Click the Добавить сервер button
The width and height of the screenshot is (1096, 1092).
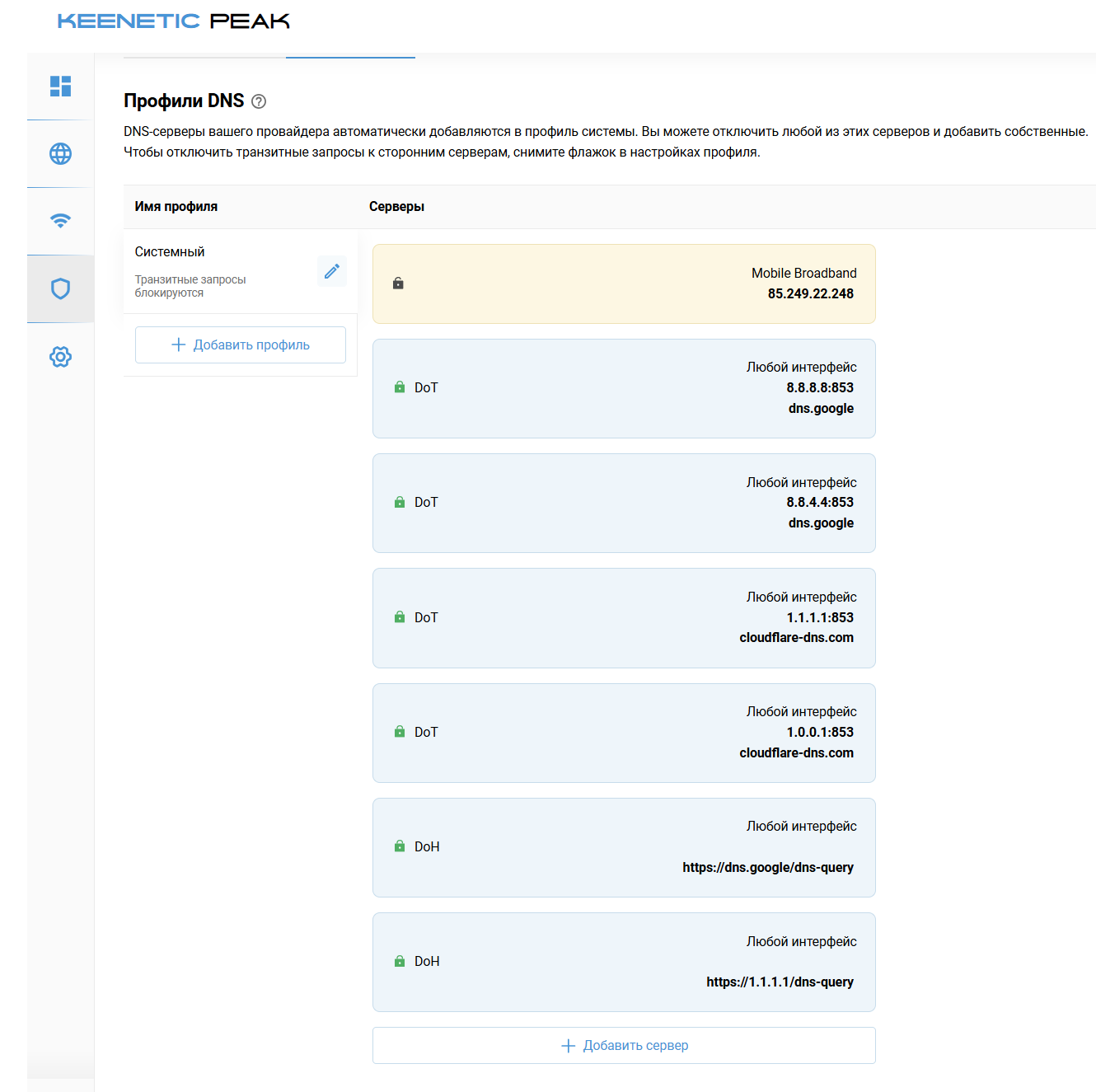pos(624,1045)
